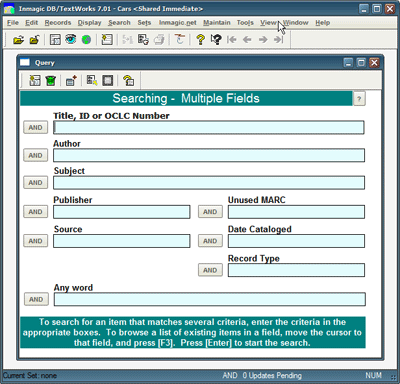Click the grayed-out printer icon
The image size is (400, 384).
click(x=159, y=40)
